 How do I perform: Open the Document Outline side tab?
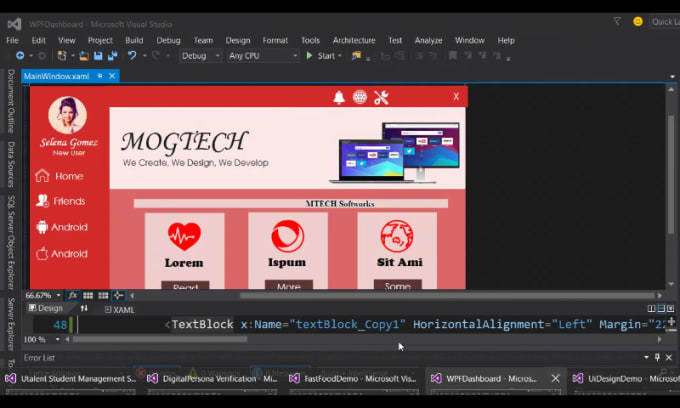pos(11,101)
